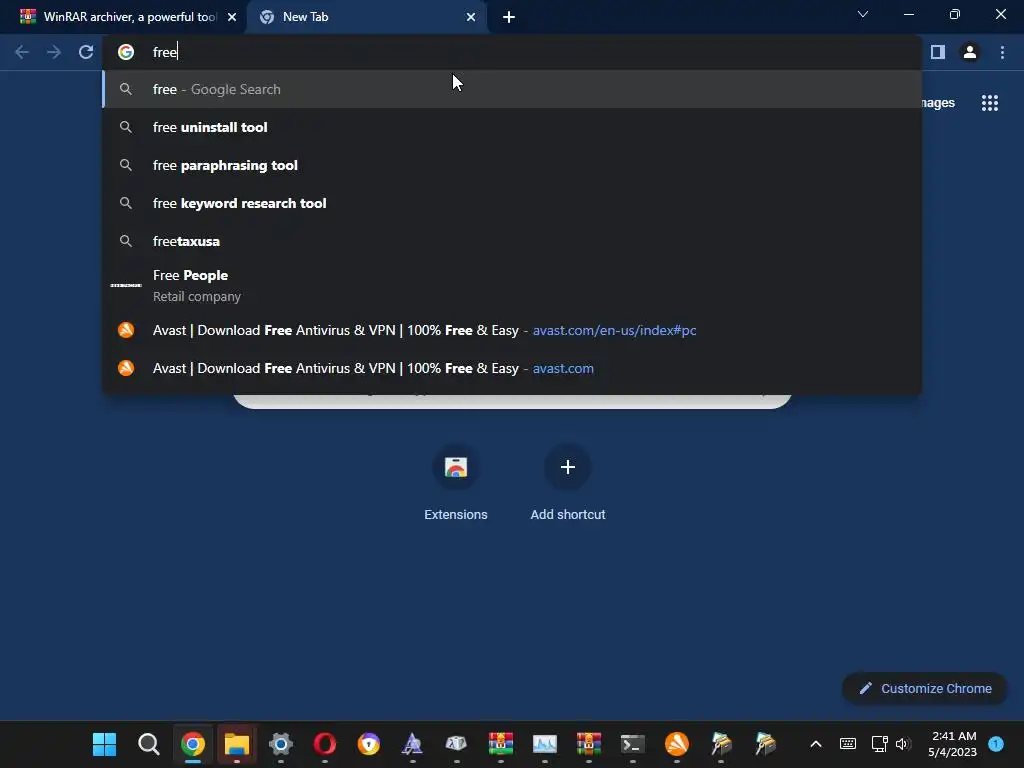The width and height of the screenshot is (1024, 768).
Task: Open the clock showing 2:41 AM
Action: pyautogui.click(x=953, y=744)
